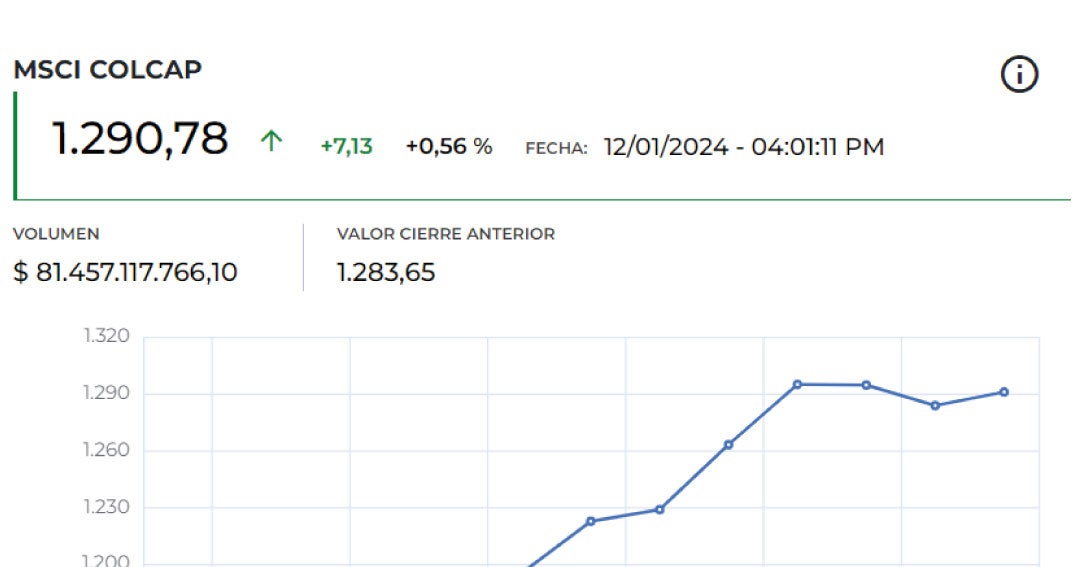Click the +0,56 % percentage change

pyautogui.click(x=448, y=147)
